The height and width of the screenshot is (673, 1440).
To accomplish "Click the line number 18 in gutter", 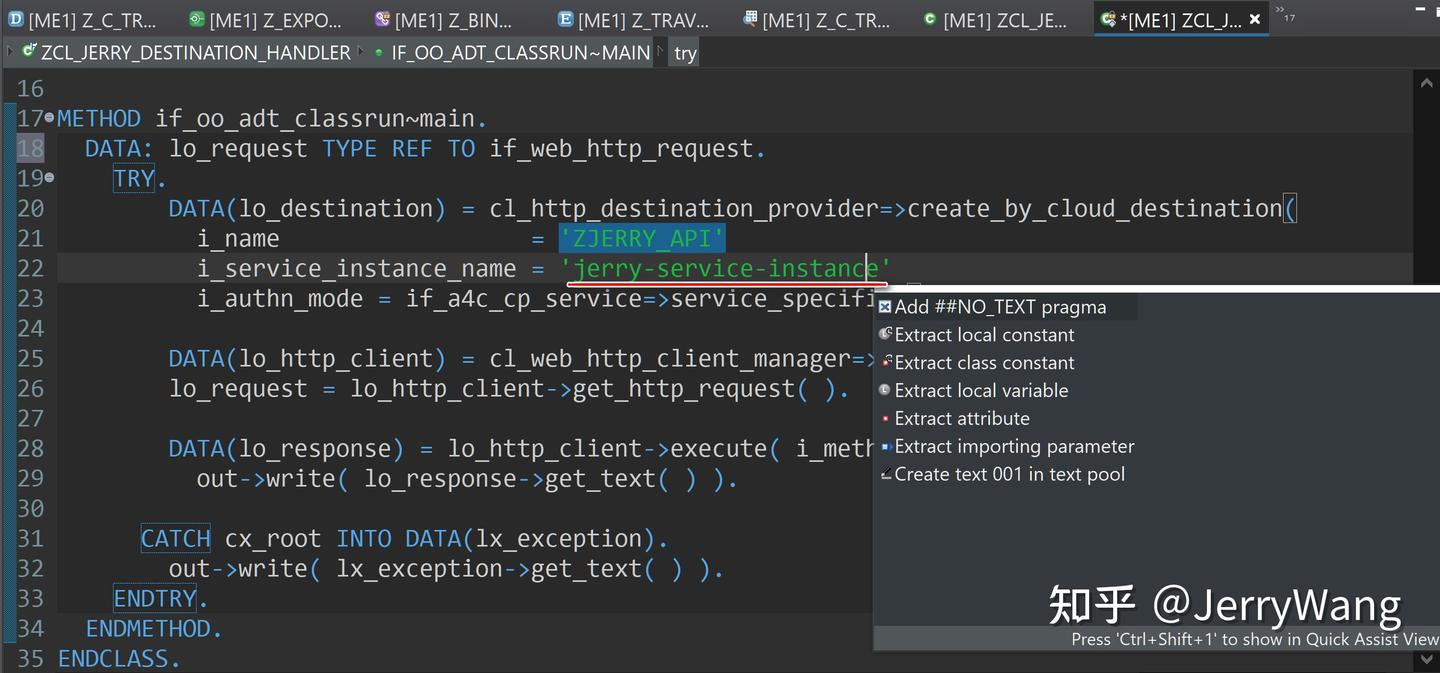I will pos(30,149).
